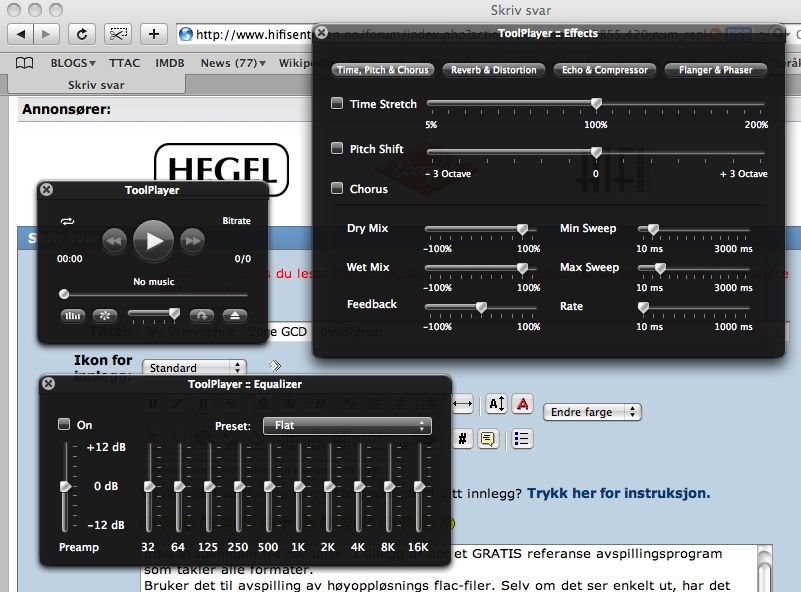801x592 pixels.
Task: Open the Equalizer Preset dropdown showing Flat
Action: [347, 426]
